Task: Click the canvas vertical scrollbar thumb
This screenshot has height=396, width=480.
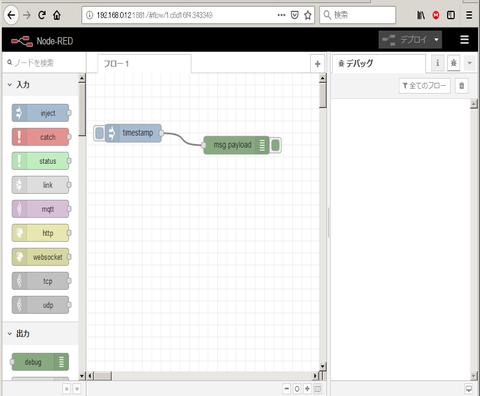Action: [322, 95]
